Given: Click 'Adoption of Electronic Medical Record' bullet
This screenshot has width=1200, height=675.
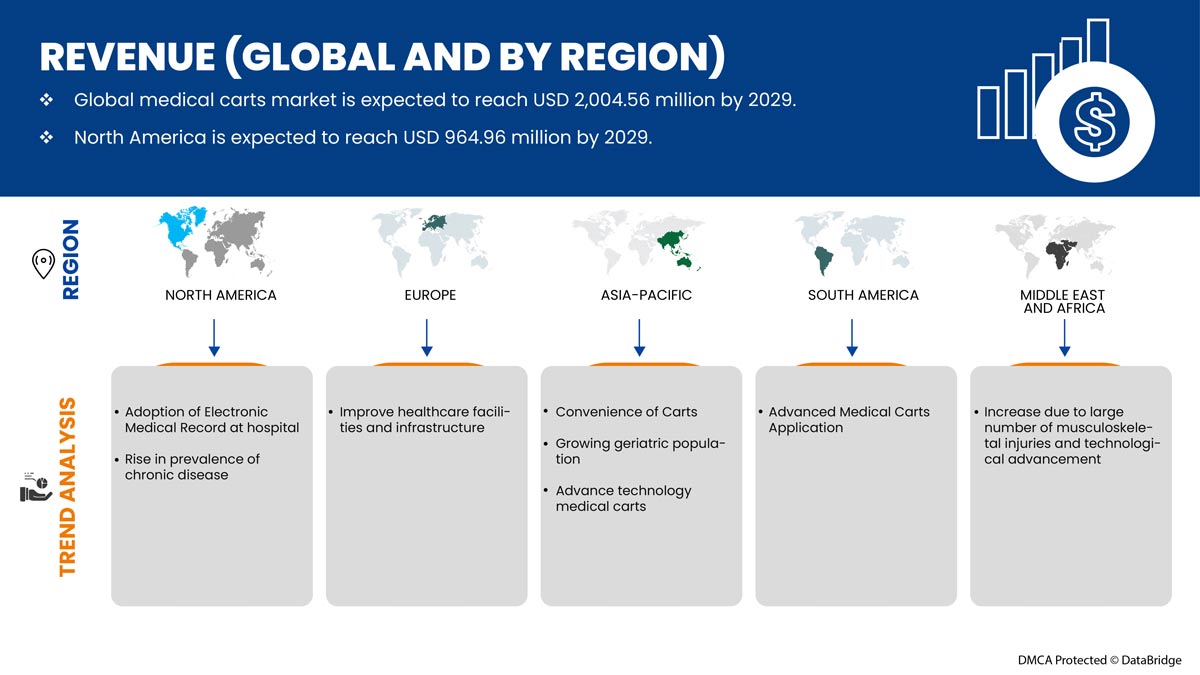Looking at the screenshot, I should click(211, 420).
